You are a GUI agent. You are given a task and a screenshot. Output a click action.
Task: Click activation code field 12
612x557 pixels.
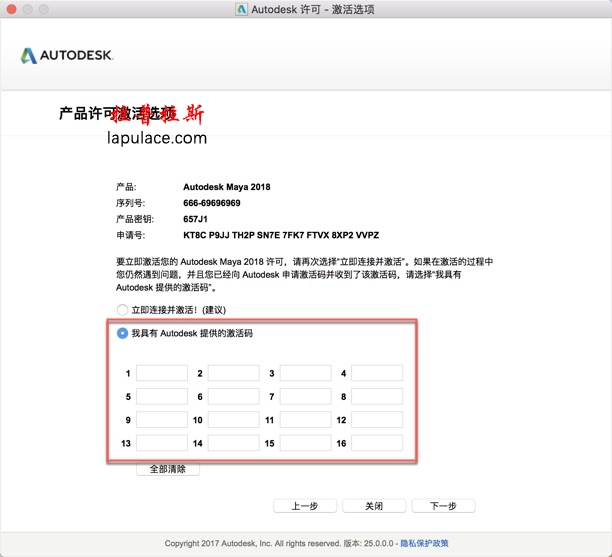coord(377,420)
